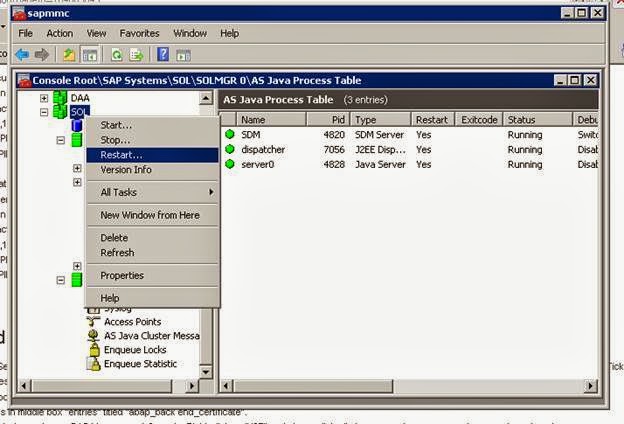Open Properties from context menu
This screenshot has height=424, width=624.
click(x=152, y=275)
